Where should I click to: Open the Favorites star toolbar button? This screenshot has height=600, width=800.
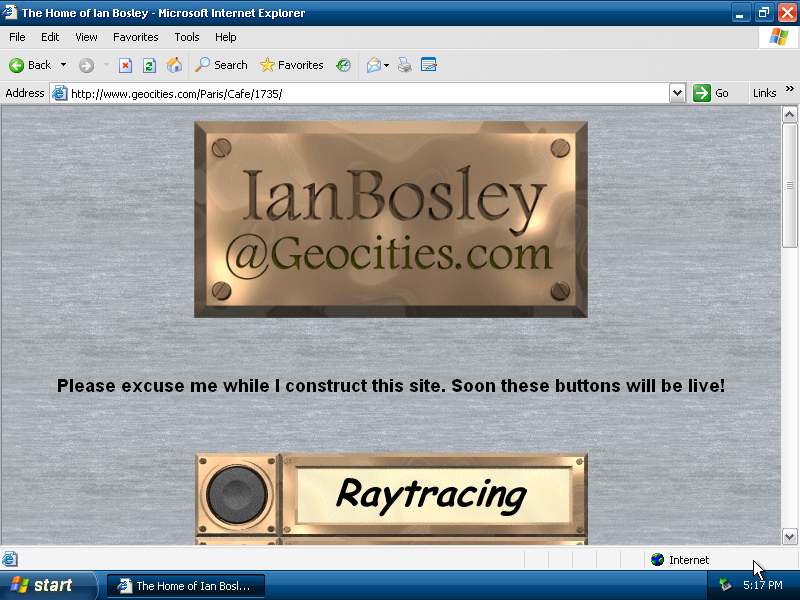pyautogui.click(x=291, y=65)
